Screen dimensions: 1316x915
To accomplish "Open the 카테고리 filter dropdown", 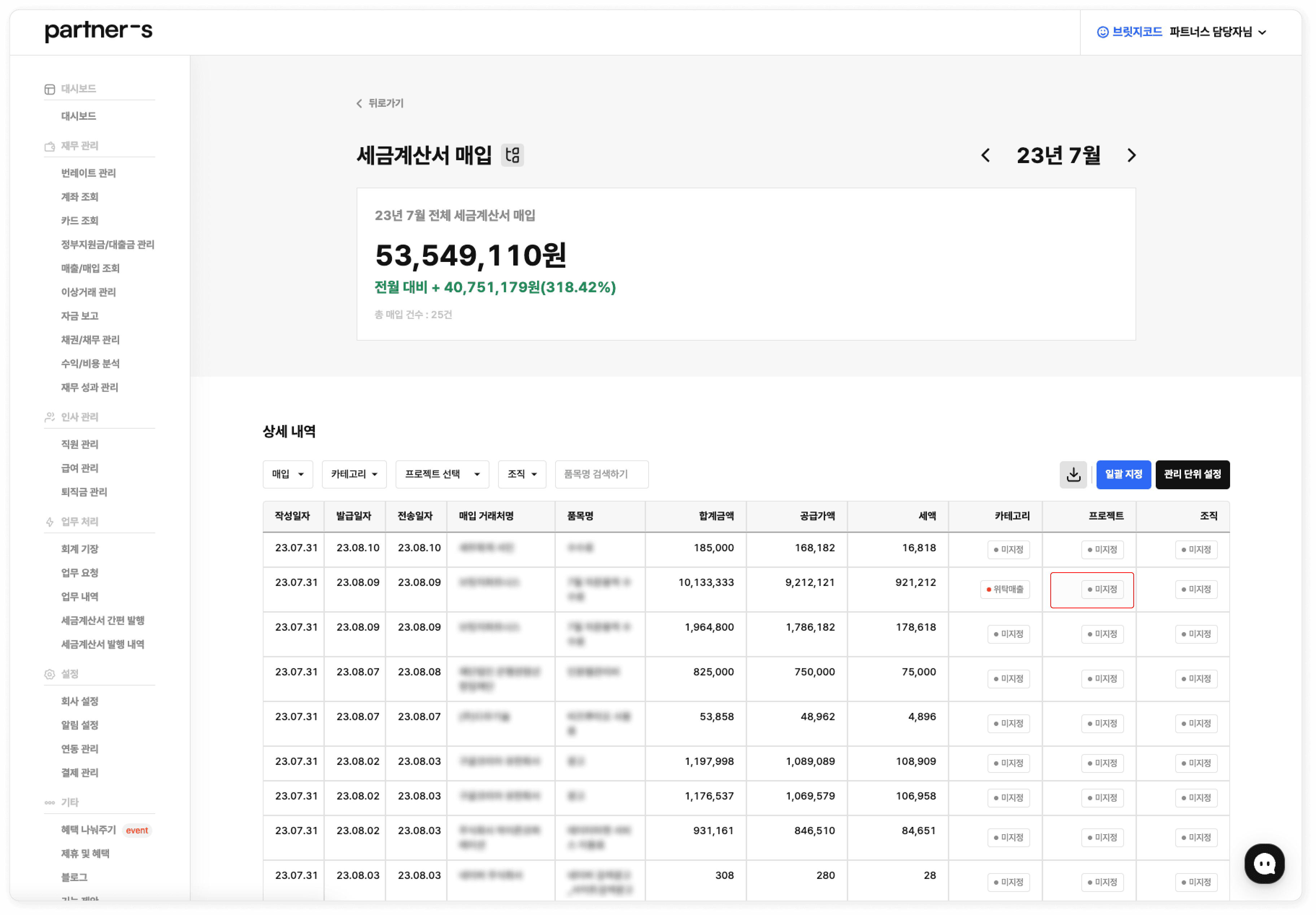I will (x=354, y=474).
